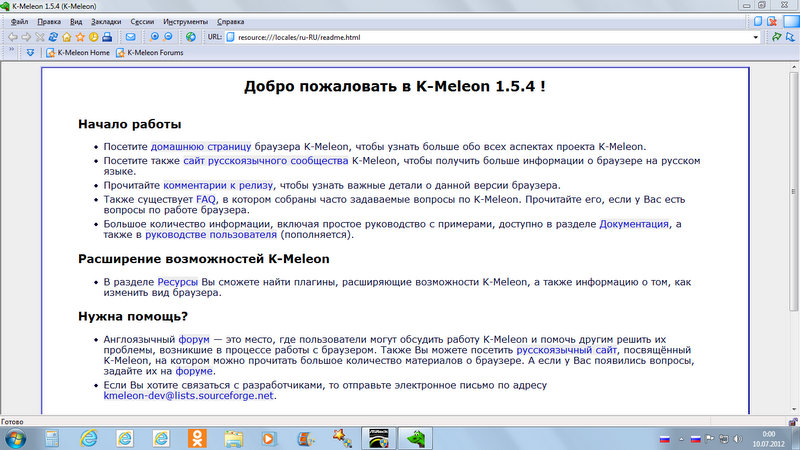This screenshot has width=800, height=450.
Task: Print the page using the printer icon
Action: (x=107, y=37)
